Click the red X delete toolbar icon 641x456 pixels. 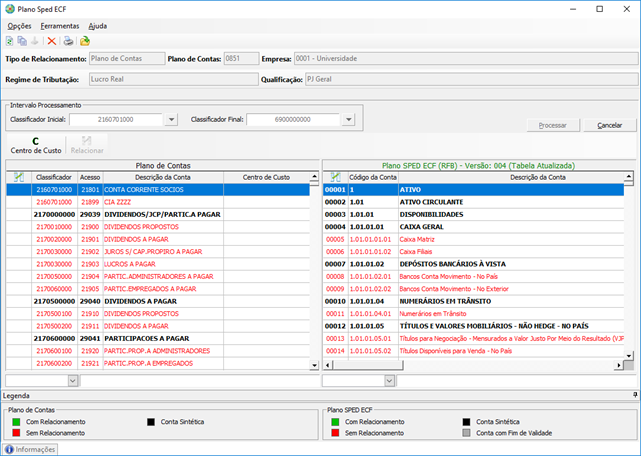[x=52, y=41]
